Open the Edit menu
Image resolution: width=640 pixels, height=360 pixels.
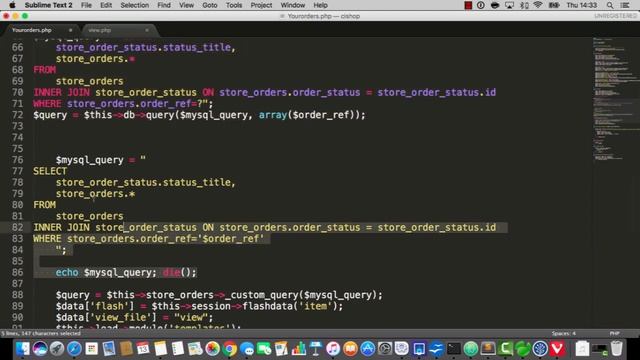(106, 5)
